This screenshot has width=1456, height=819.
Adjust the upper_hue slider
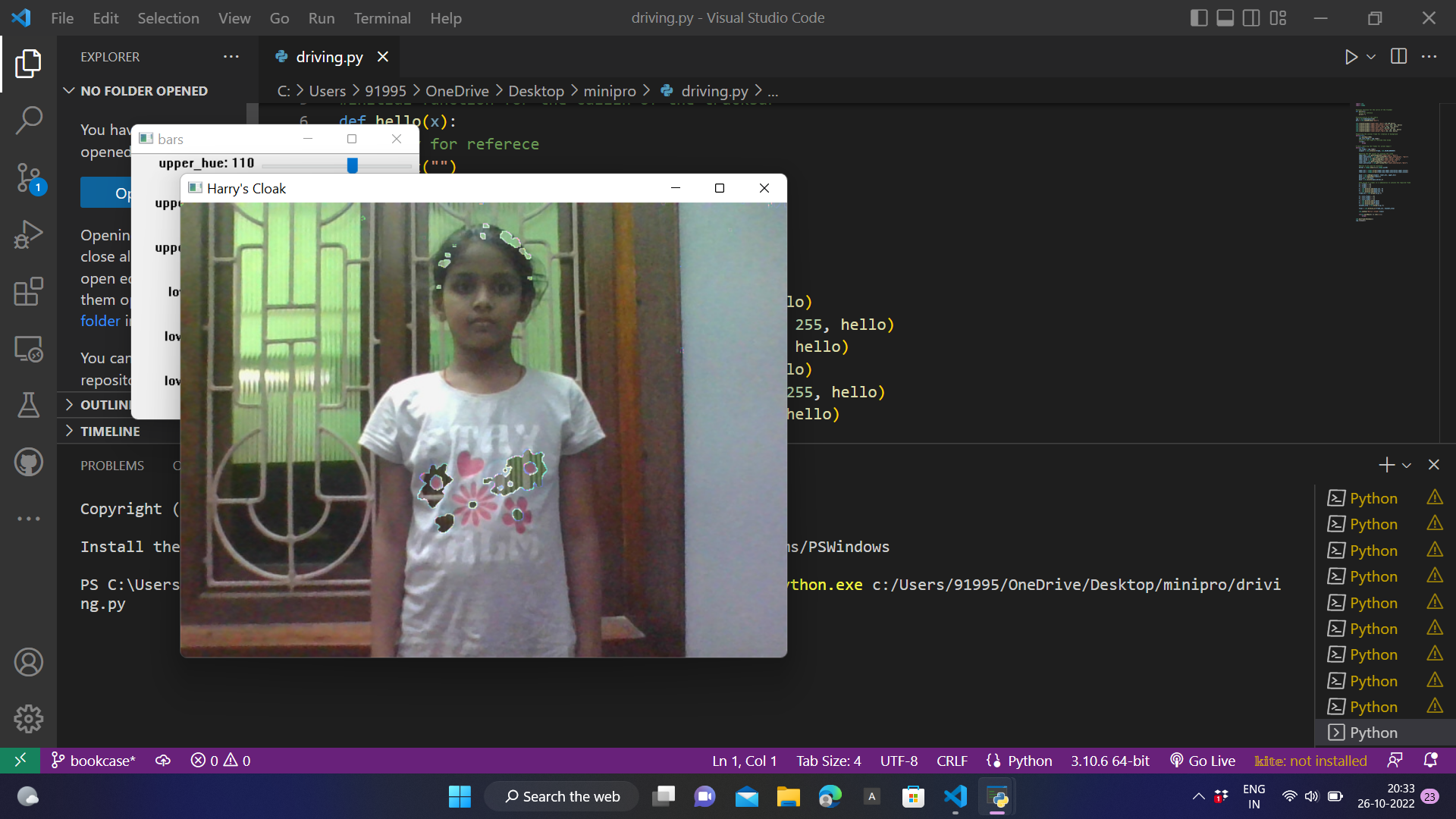click(x=353, y=165)
